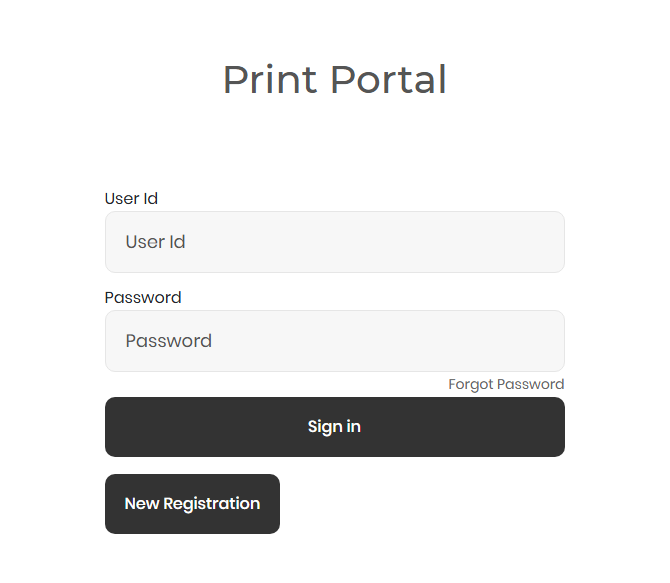Click the Password label above the field
This screenshot has height=583, width=670.
coord(143,297)
